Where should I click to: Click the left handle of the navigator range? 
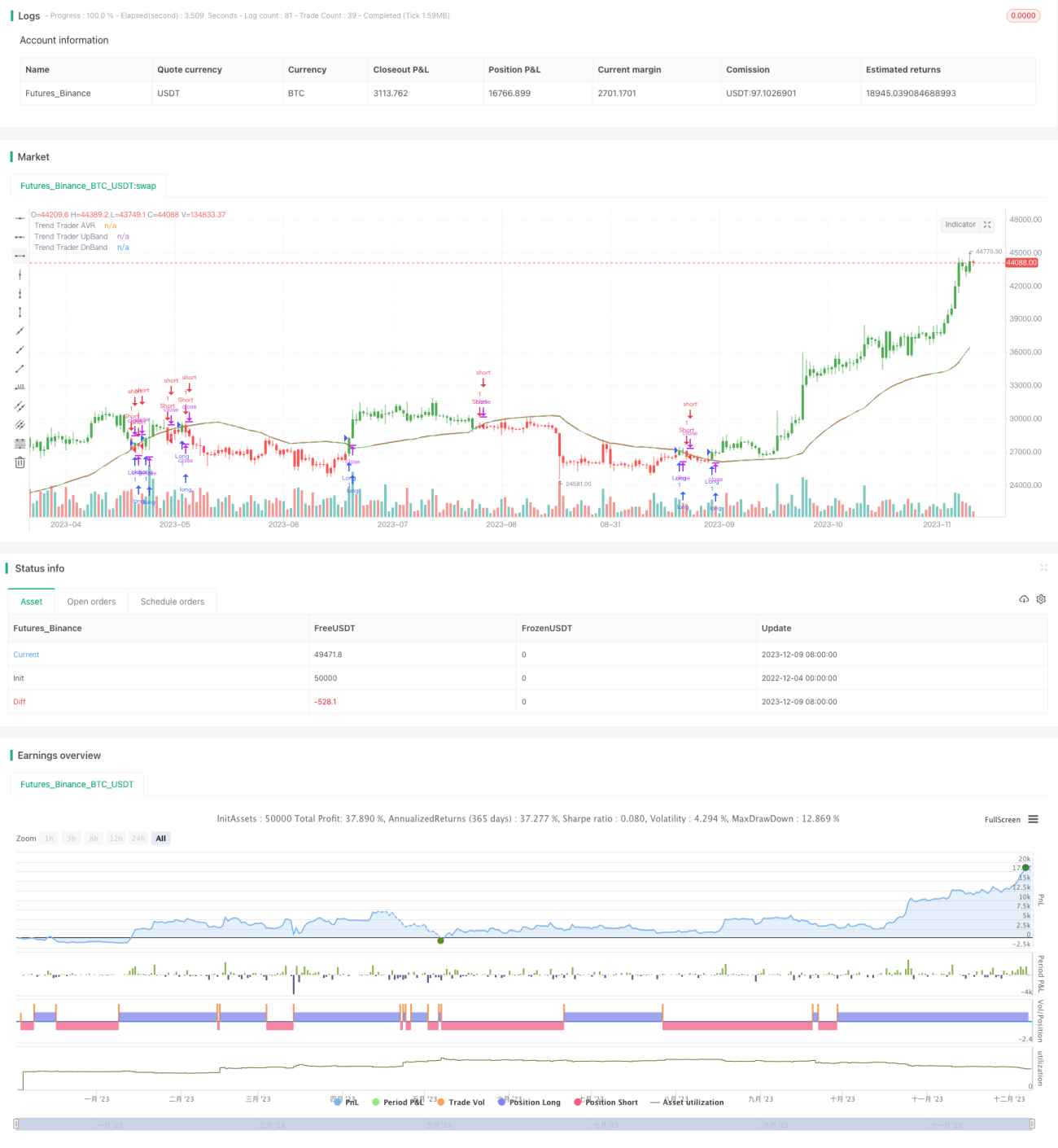tap(17, 1124)
